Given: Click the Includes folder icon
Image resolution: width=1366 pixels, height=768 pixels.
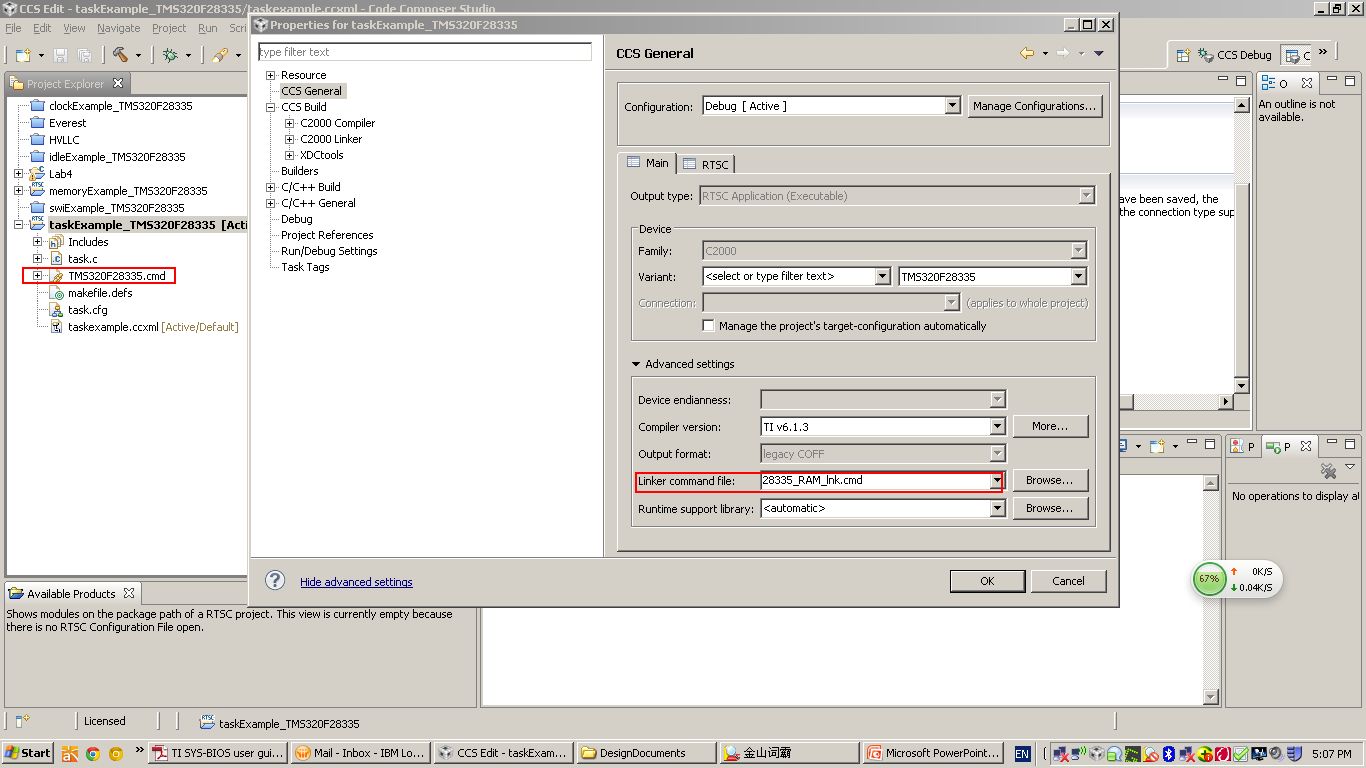Looking at the screenshot, I should coord(57,242).
